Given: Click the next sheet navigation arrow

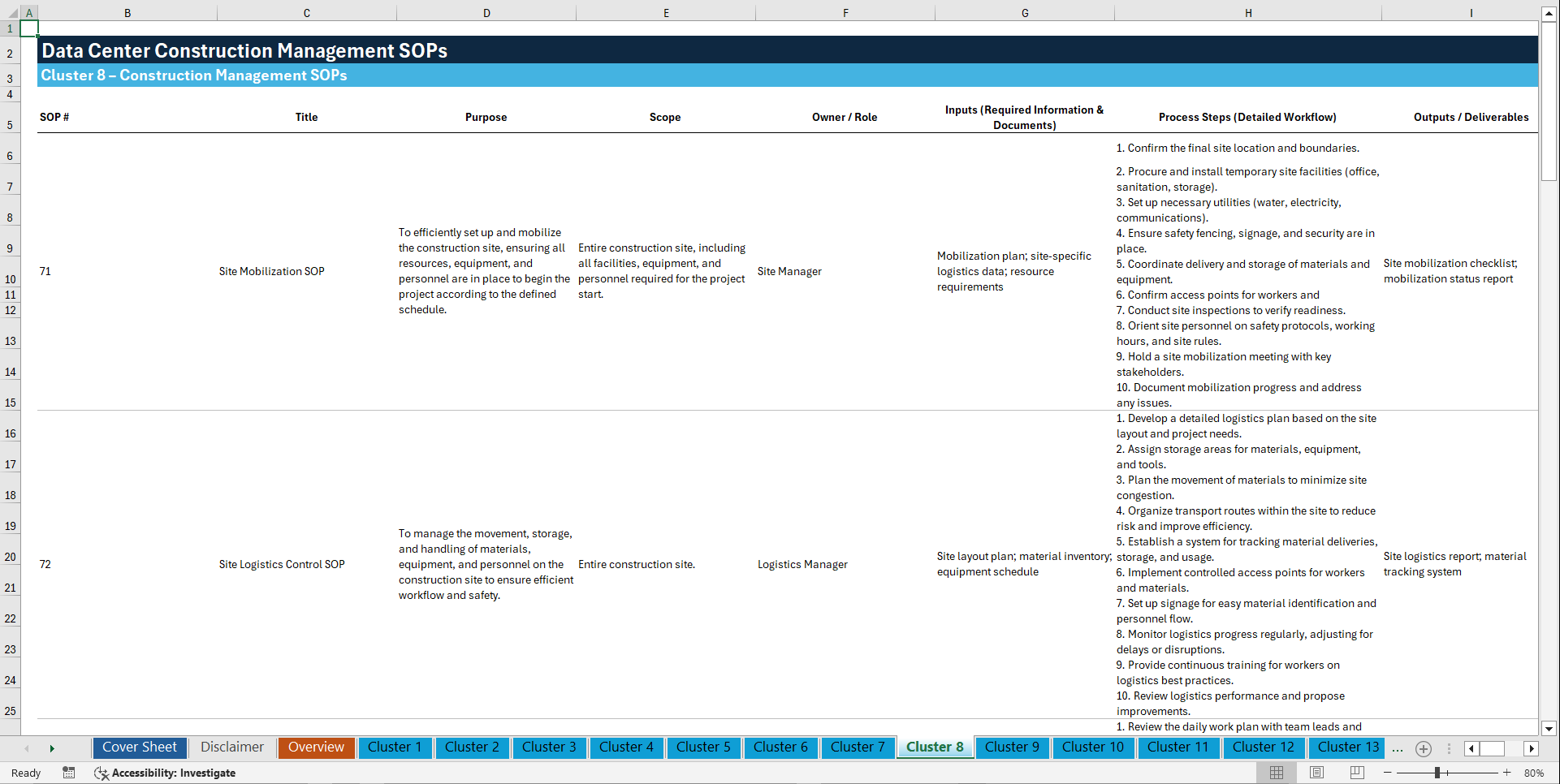Looking at the screenshot, I should [52, 747].
